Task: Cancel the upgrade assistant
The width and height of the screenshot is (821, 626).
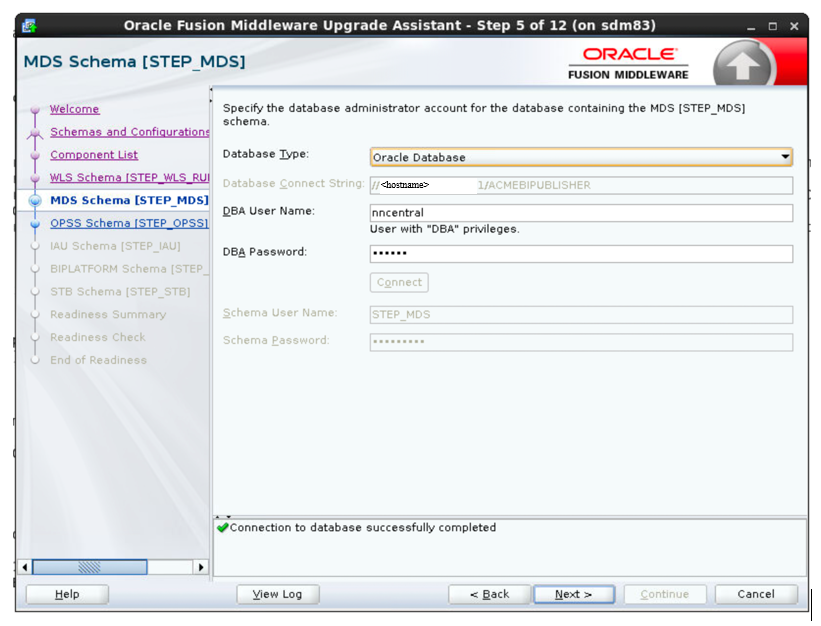Action: (x=756, y=594)
